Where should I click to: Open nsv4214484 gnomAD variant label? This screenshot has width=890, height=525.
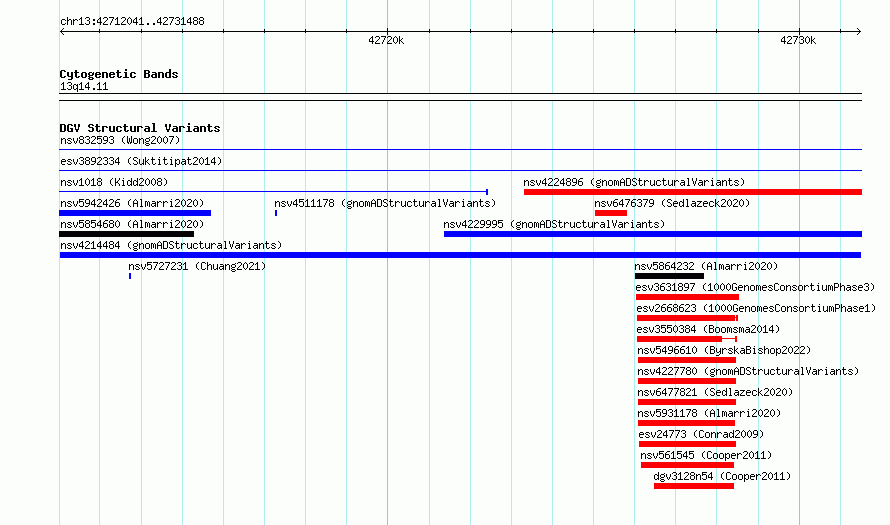(171, 245)
